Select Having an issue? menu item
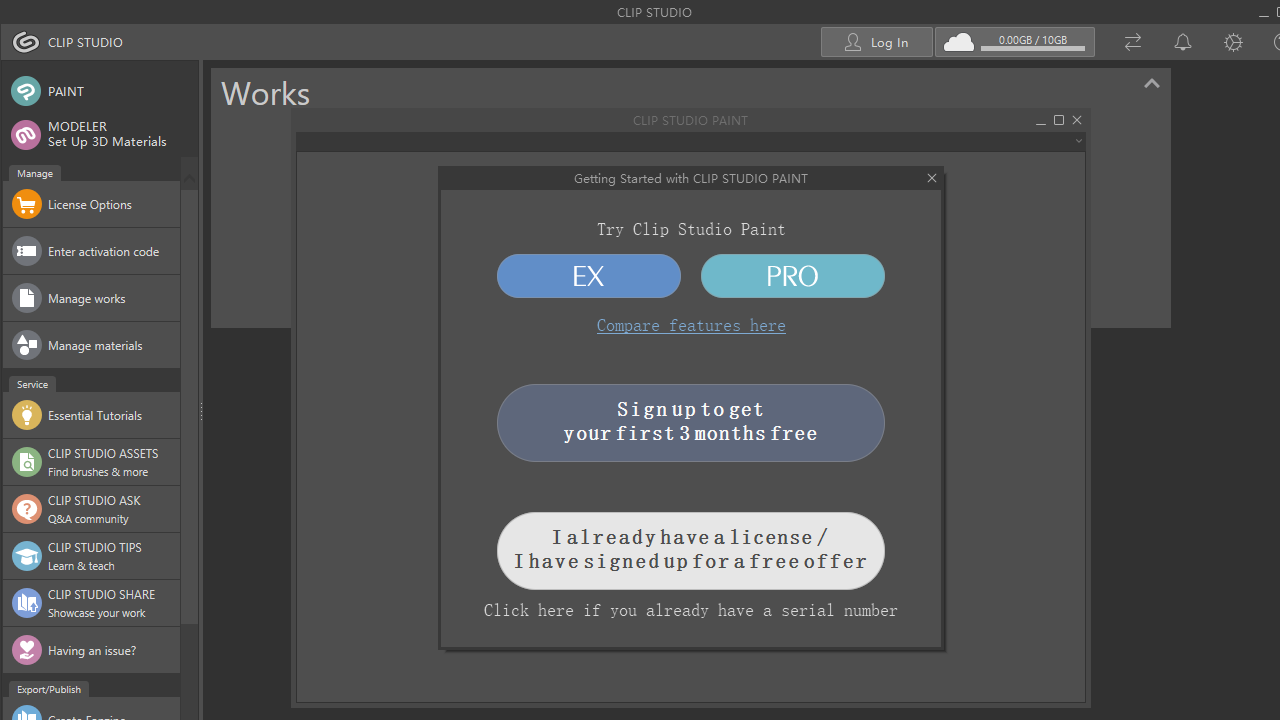The height and width of the screenshot is (720, 1280). click(91, 651)
